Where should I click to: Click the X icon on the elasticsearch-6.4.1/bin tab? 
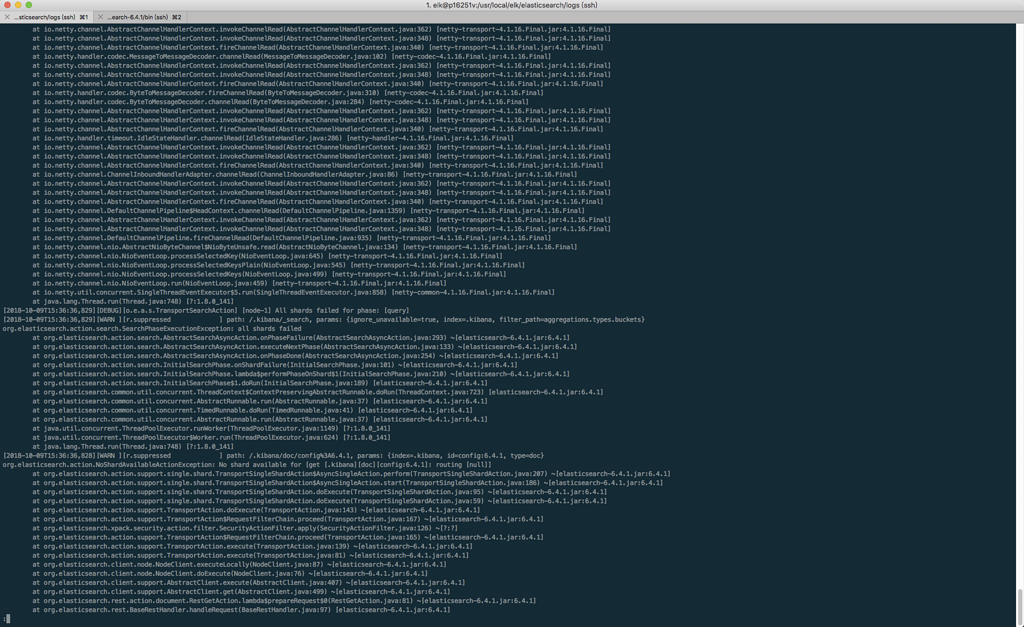[x=100, y=17]
